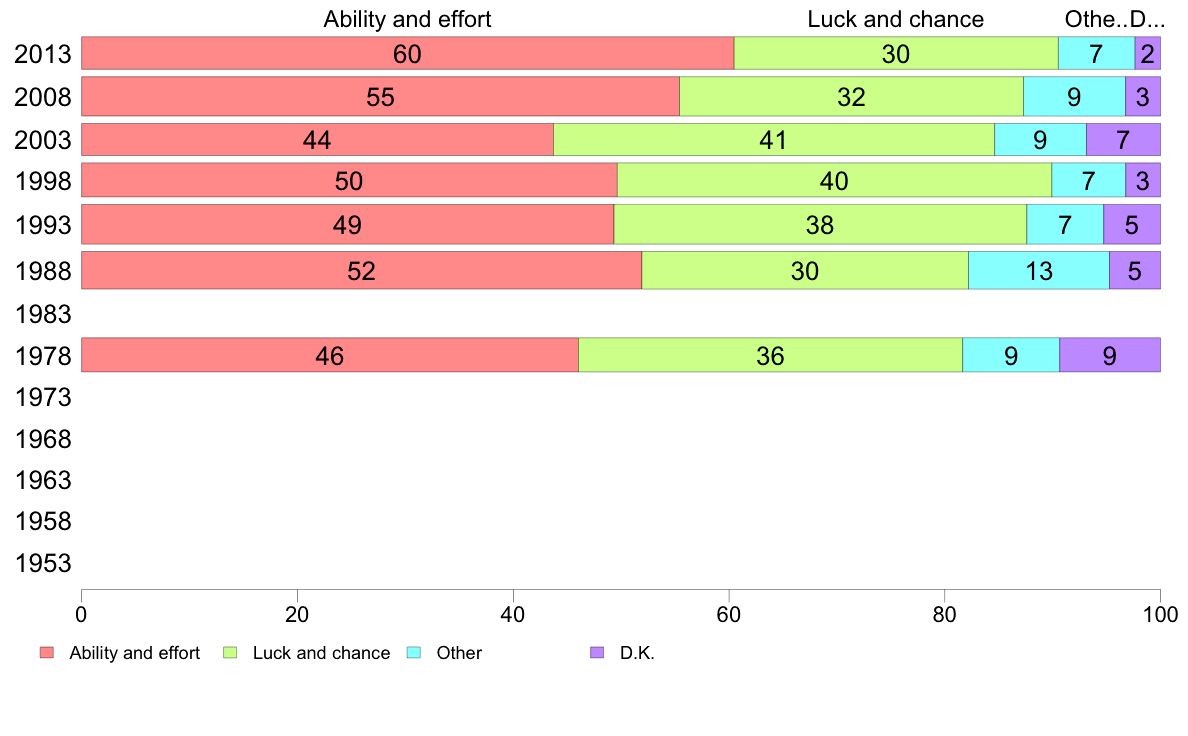Click the 2008 cyan segment labeled 9
Image resolution: width=1188 pixels, height=736 pixels.
[1074, 96]
